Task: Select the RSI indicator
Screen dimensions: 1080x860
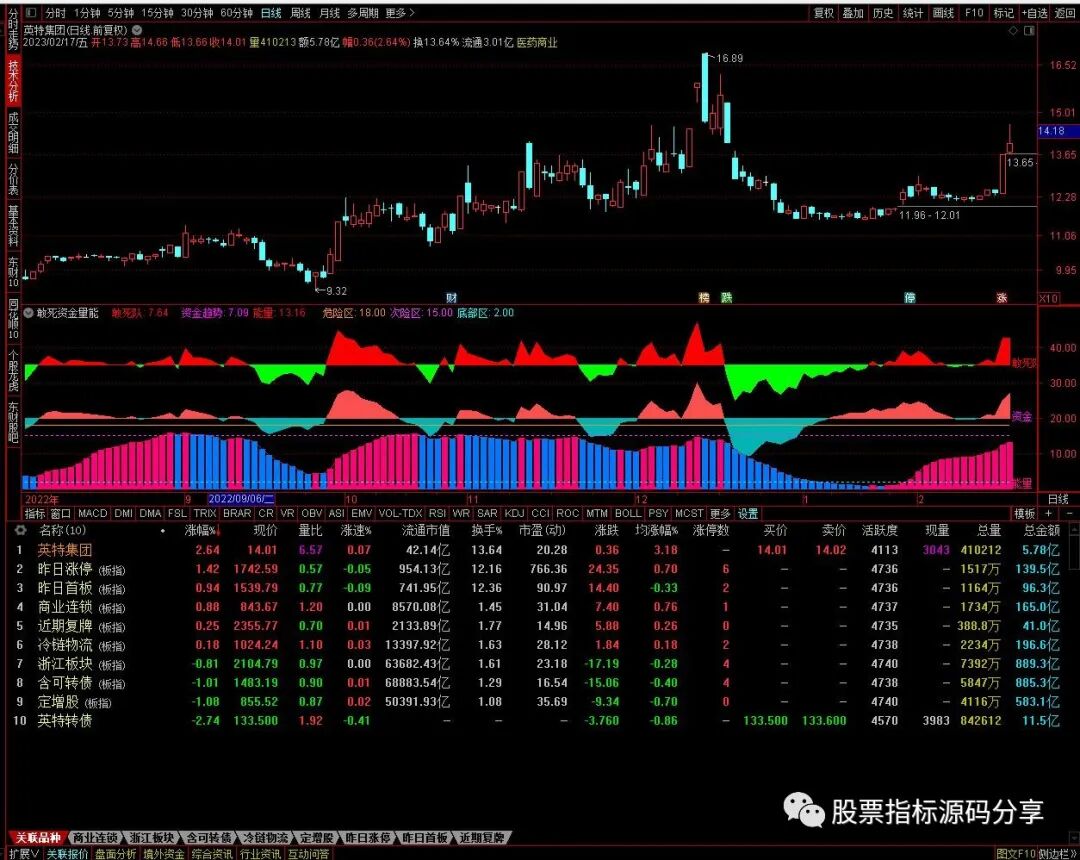Action: [x=437, y=514]
